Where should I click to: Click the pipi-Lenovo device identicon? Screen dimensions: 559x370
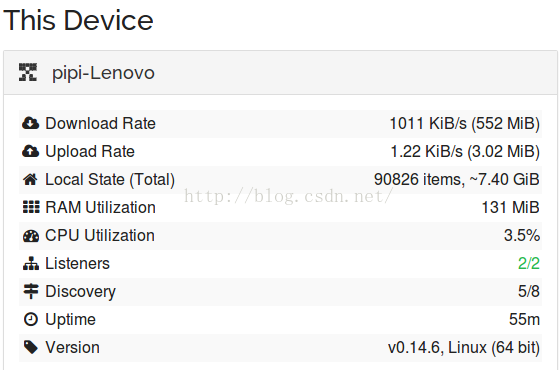(28, 72)
